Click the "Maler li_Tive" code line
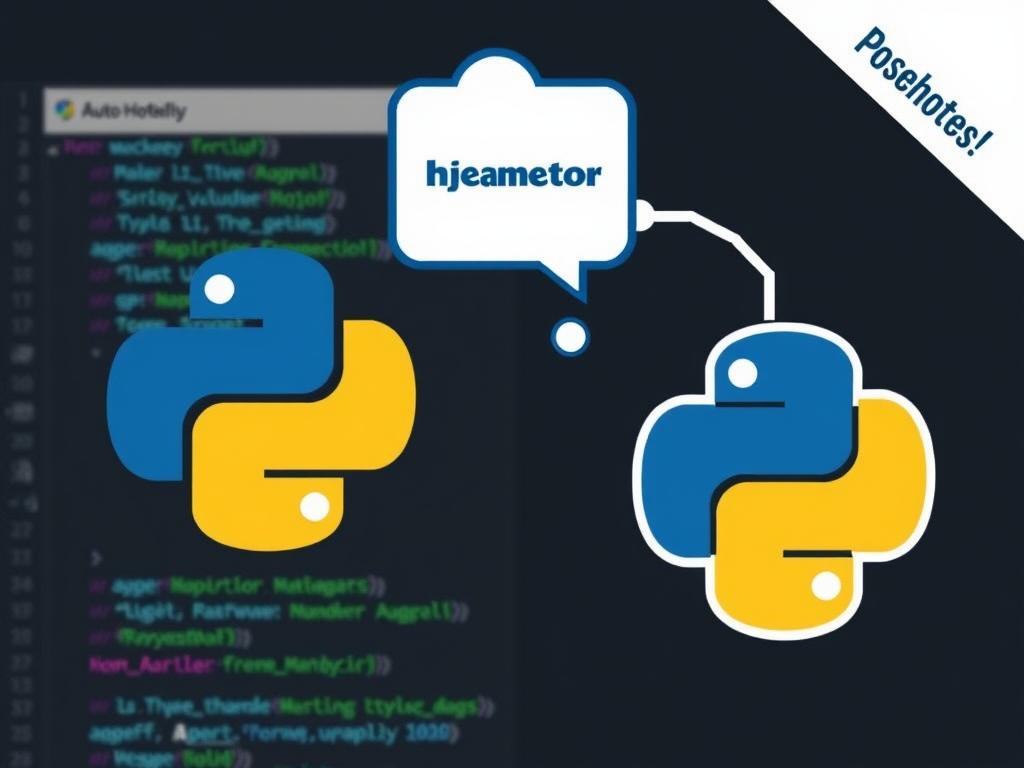1024x768 pixels. click(214, 173)
